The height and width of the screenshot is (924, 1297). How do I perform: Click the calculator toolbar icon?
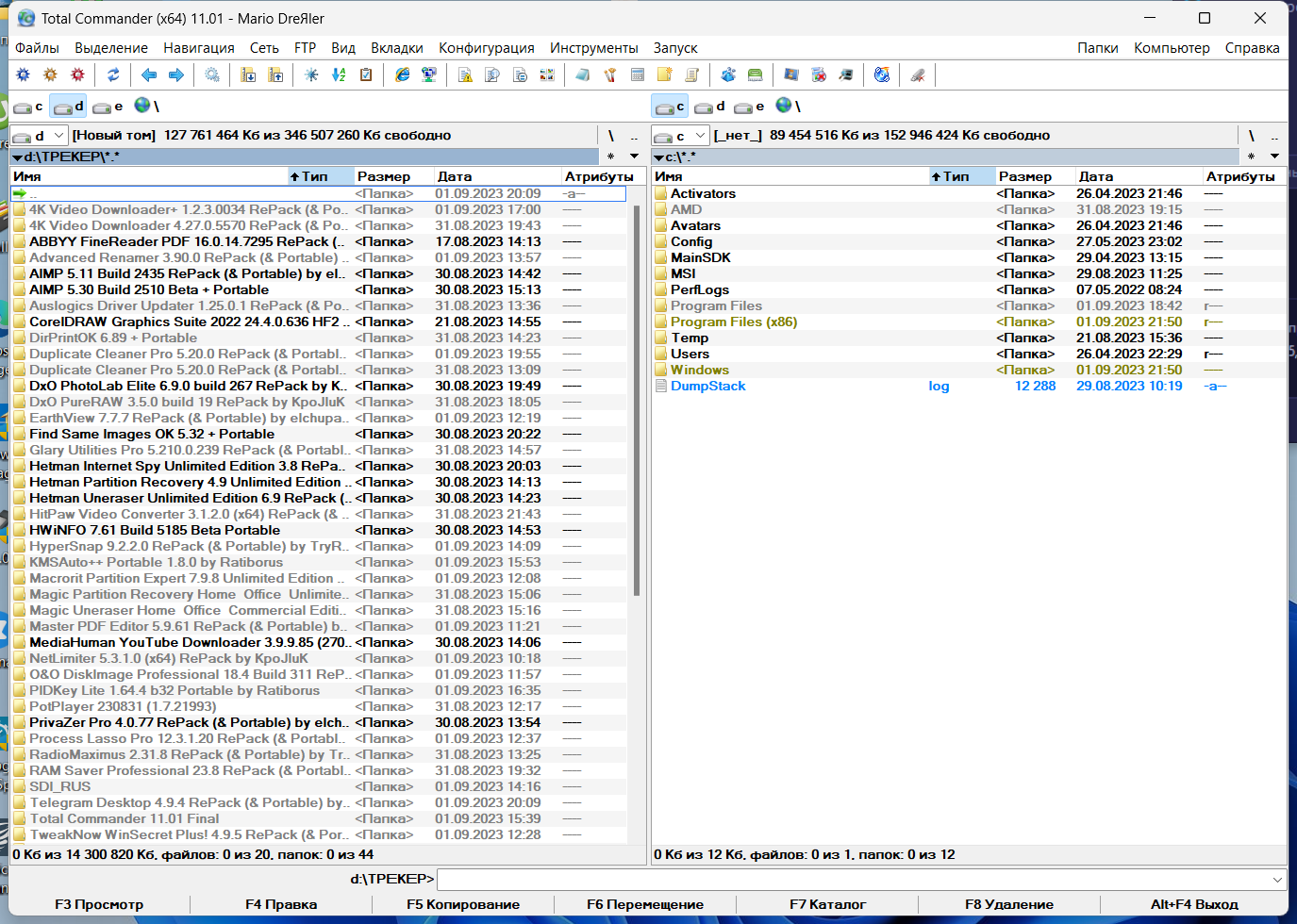(638, 74)
